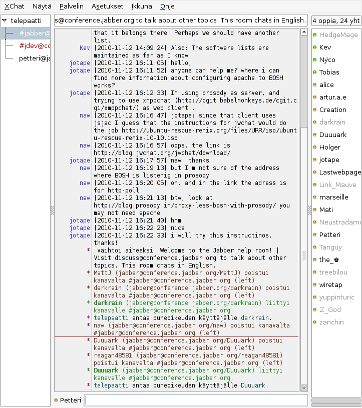
Task: Click the status dot beside the Petteri input nick
Action: coord(56,400)
